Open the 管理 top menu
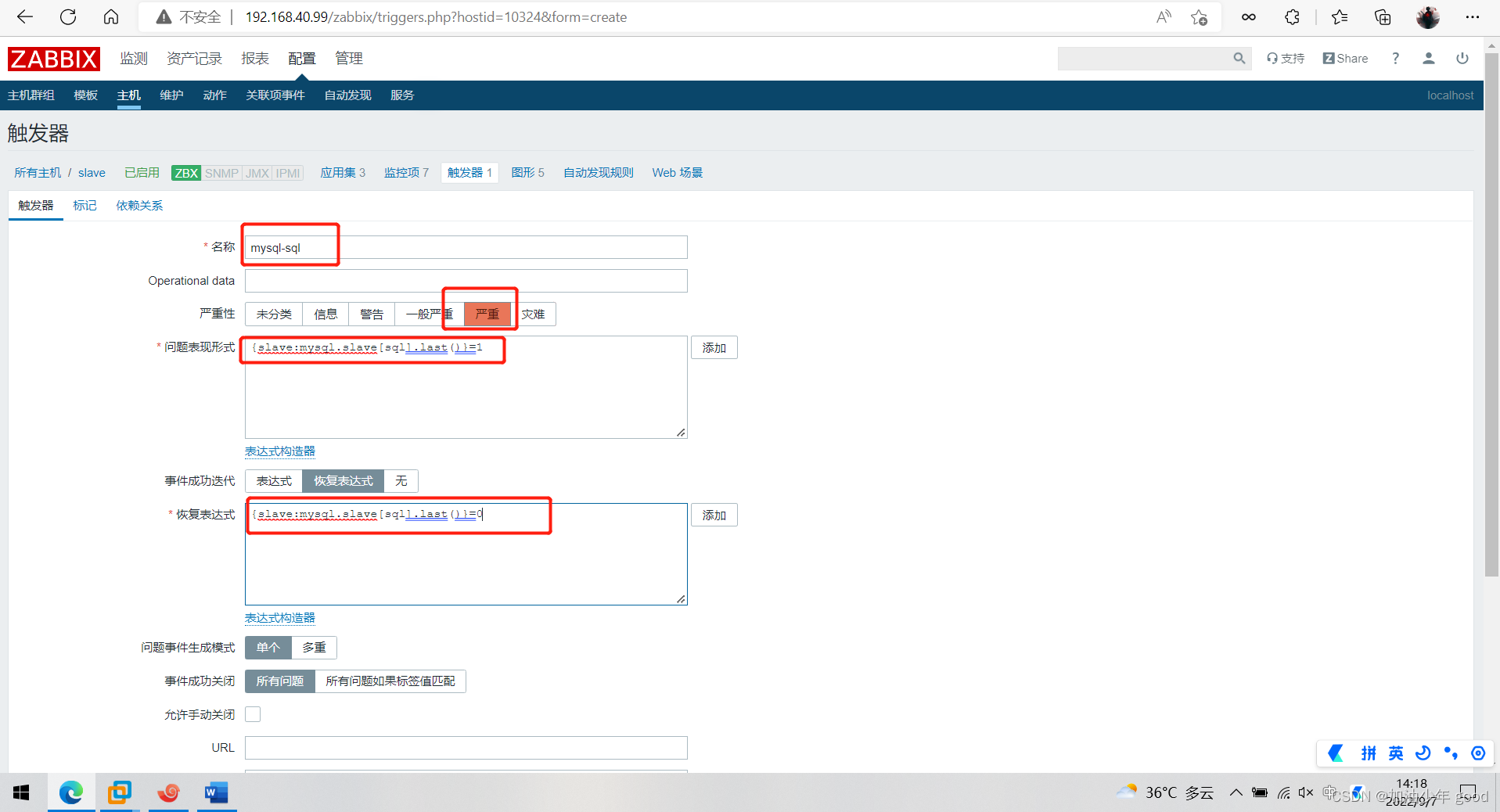 (349, 59)
